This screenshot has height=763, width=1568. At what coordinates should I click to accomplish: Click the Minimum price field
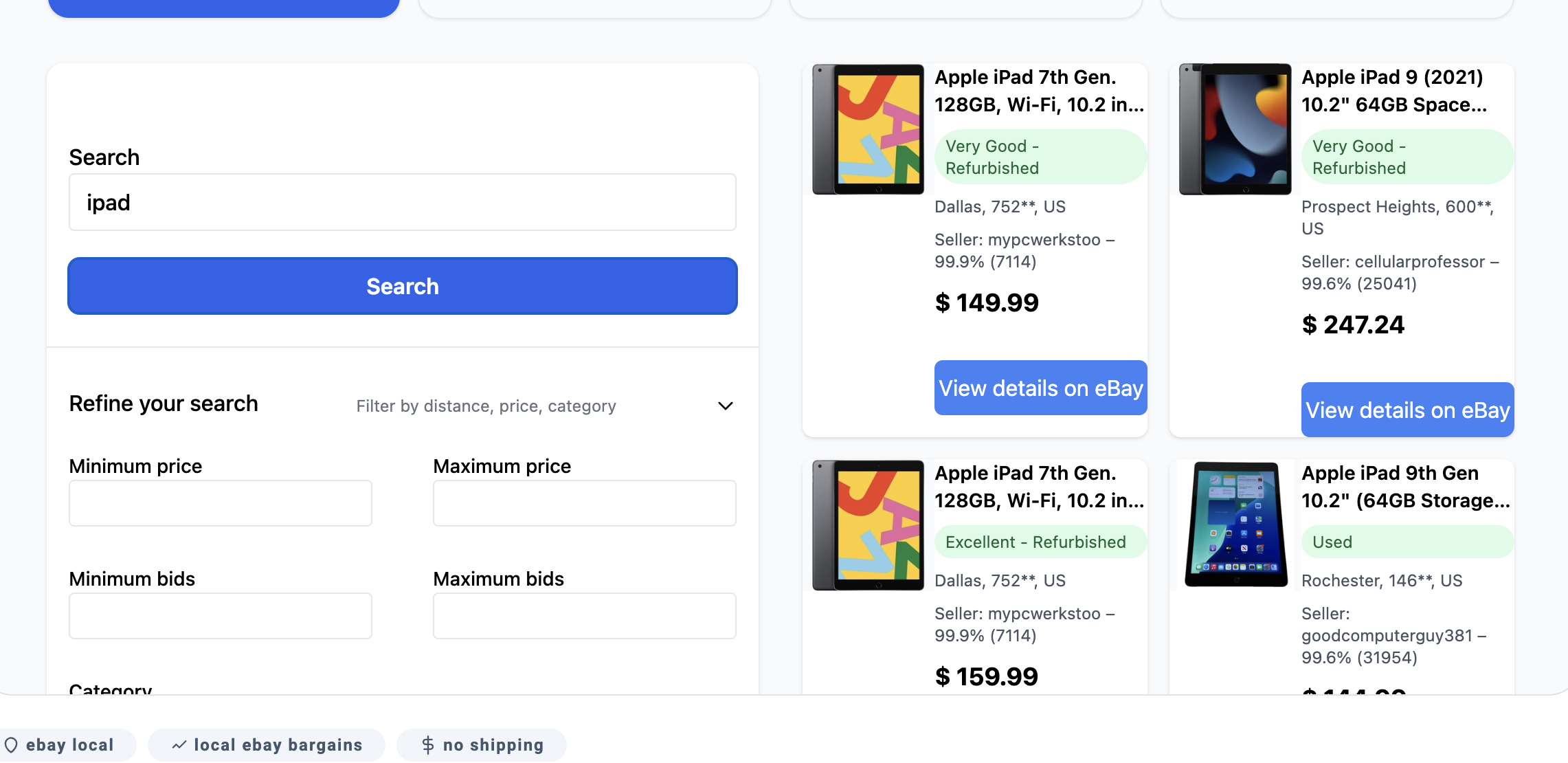(x=219, y=502)
